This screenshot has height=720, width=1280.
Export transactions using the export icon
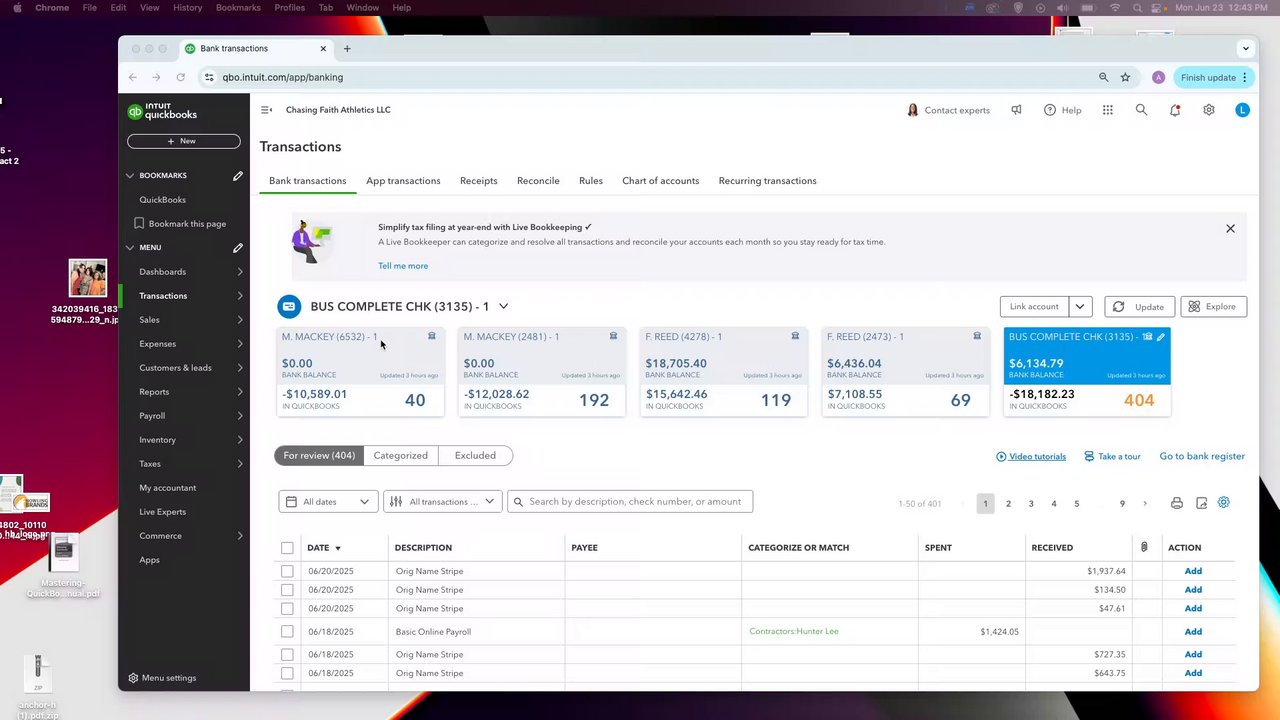pos(1201,503)
